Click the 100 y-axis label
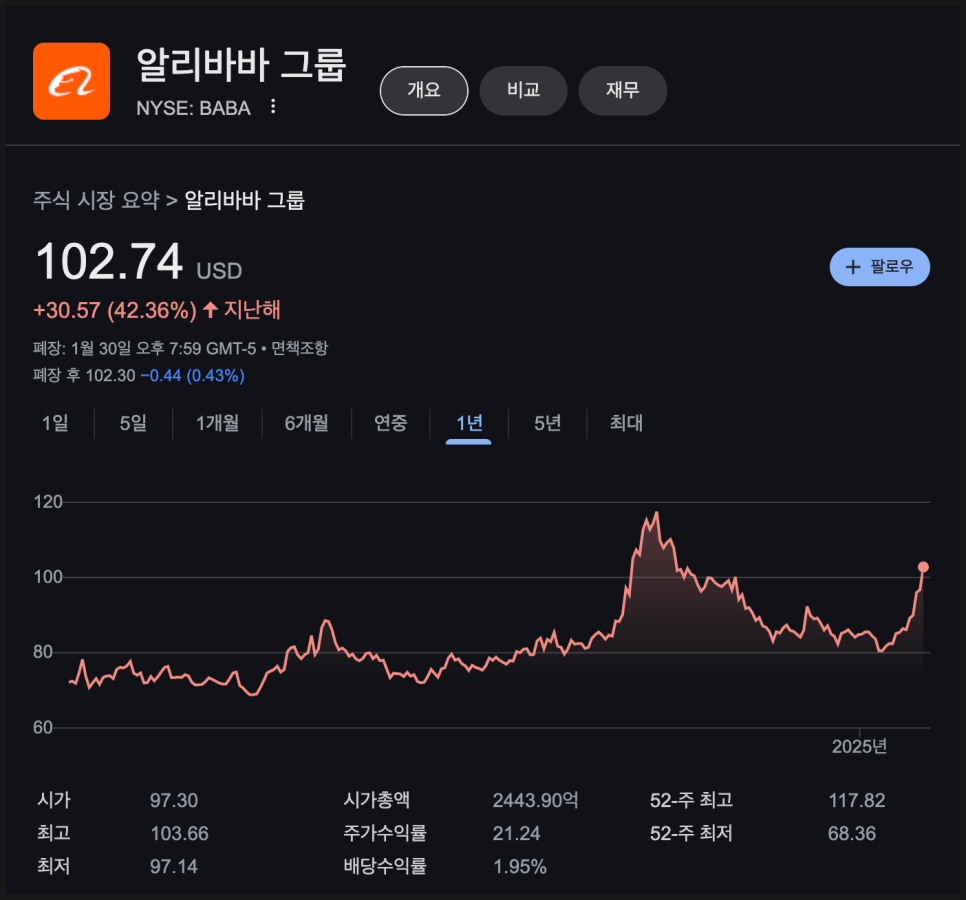 tap(48, 577)
